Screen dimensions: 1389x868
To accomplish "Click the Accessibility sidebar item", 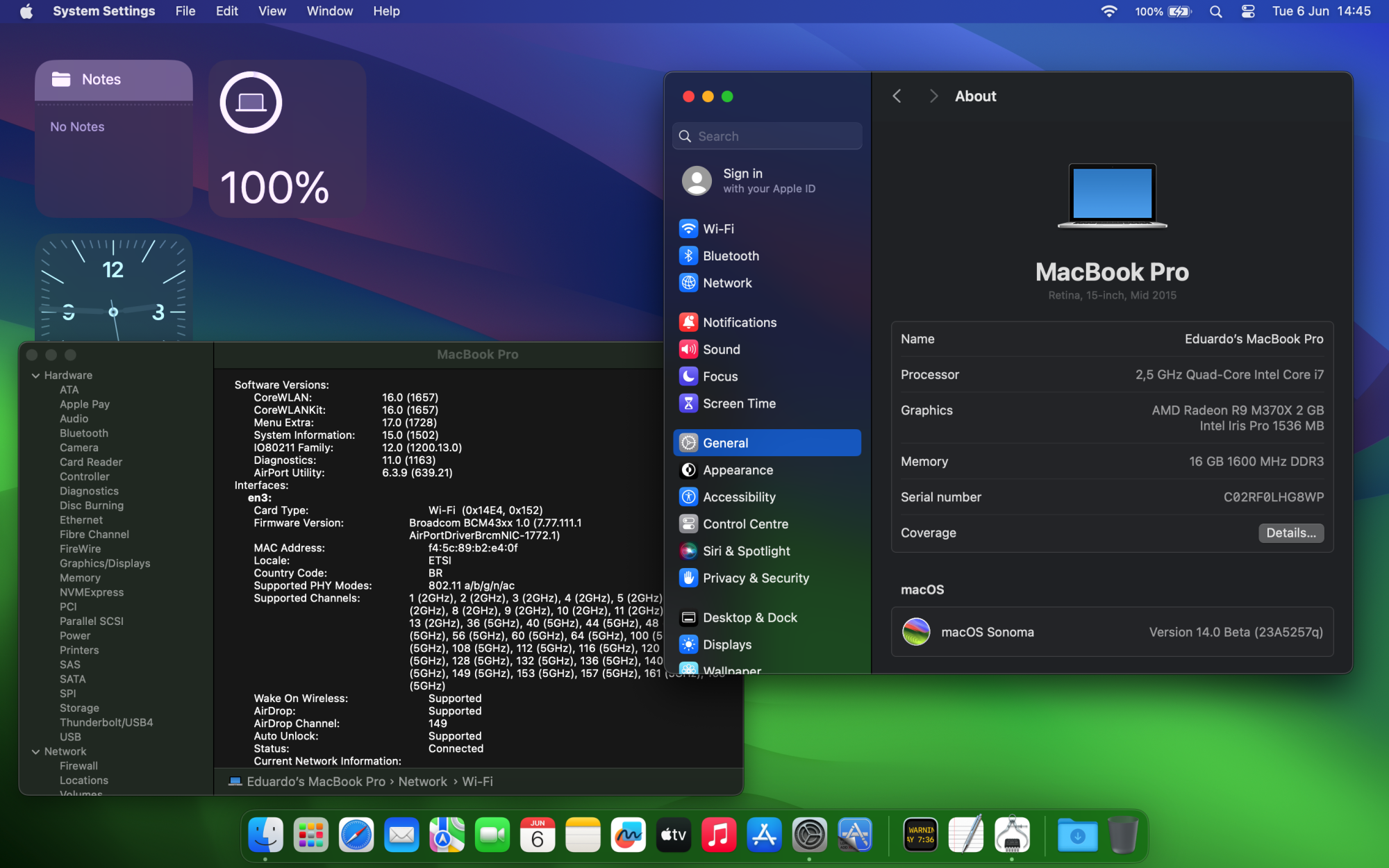I will [738, 497].
